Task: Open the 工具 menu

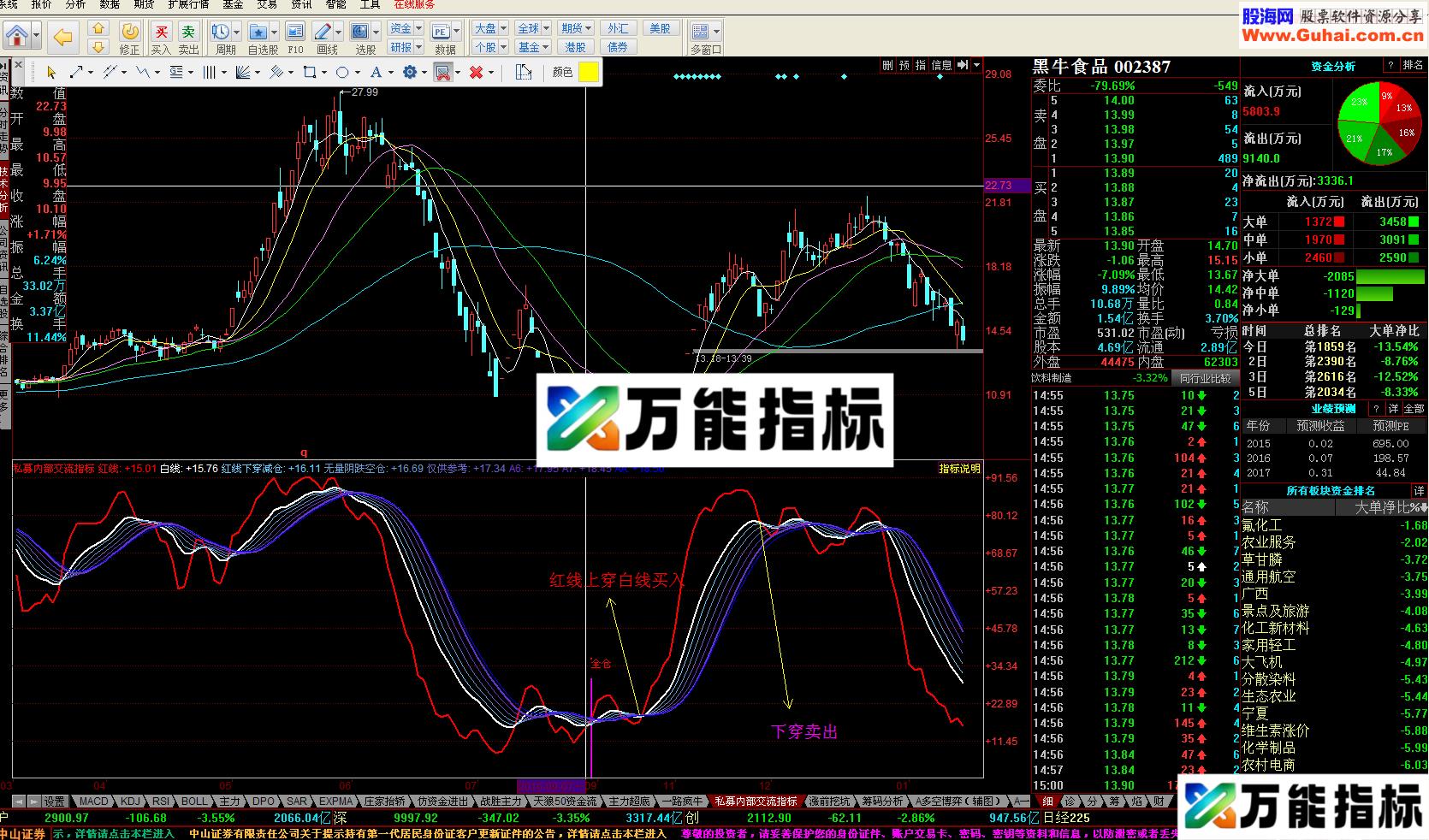Action: (371, 5)
